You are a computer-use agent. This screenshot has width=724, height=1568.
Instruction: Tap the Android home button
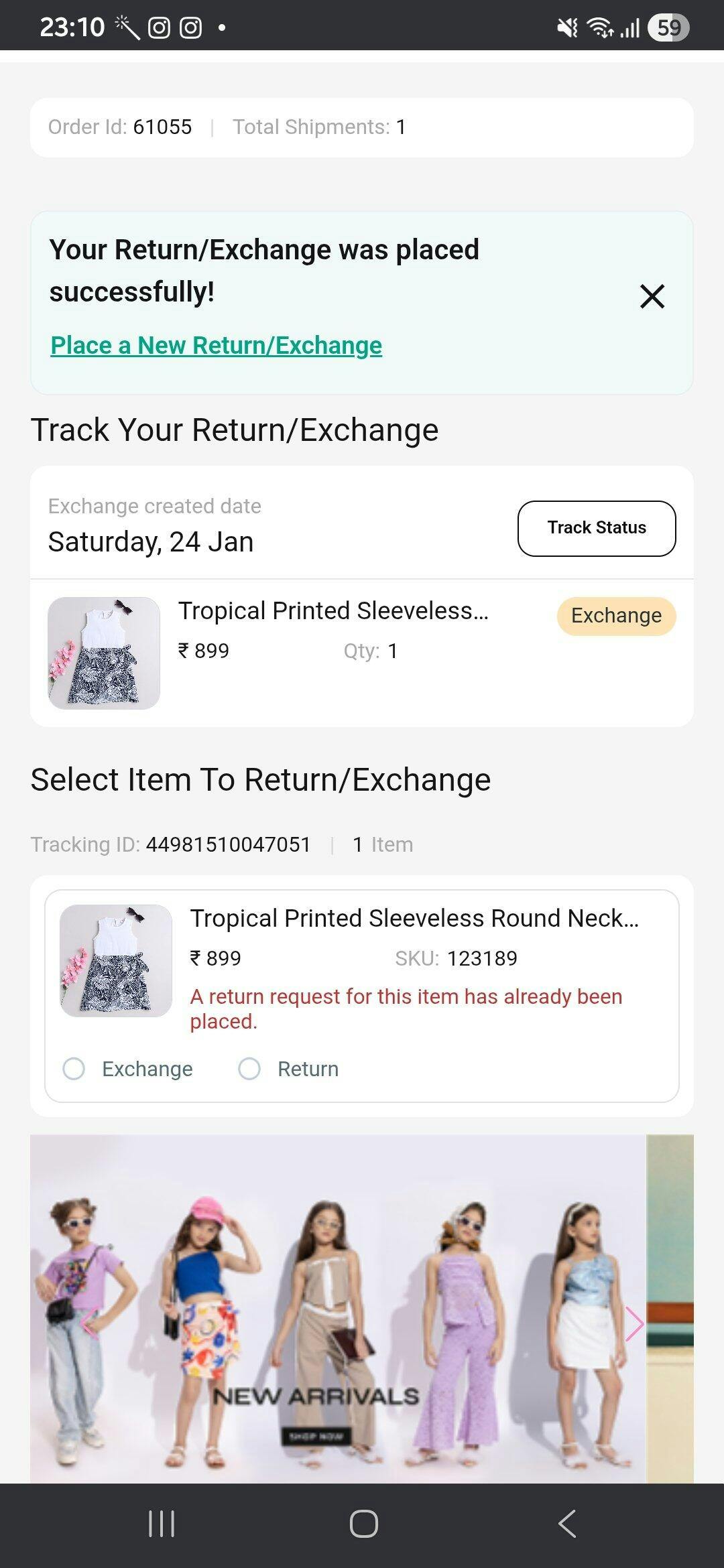click(x=363, y=1524)
